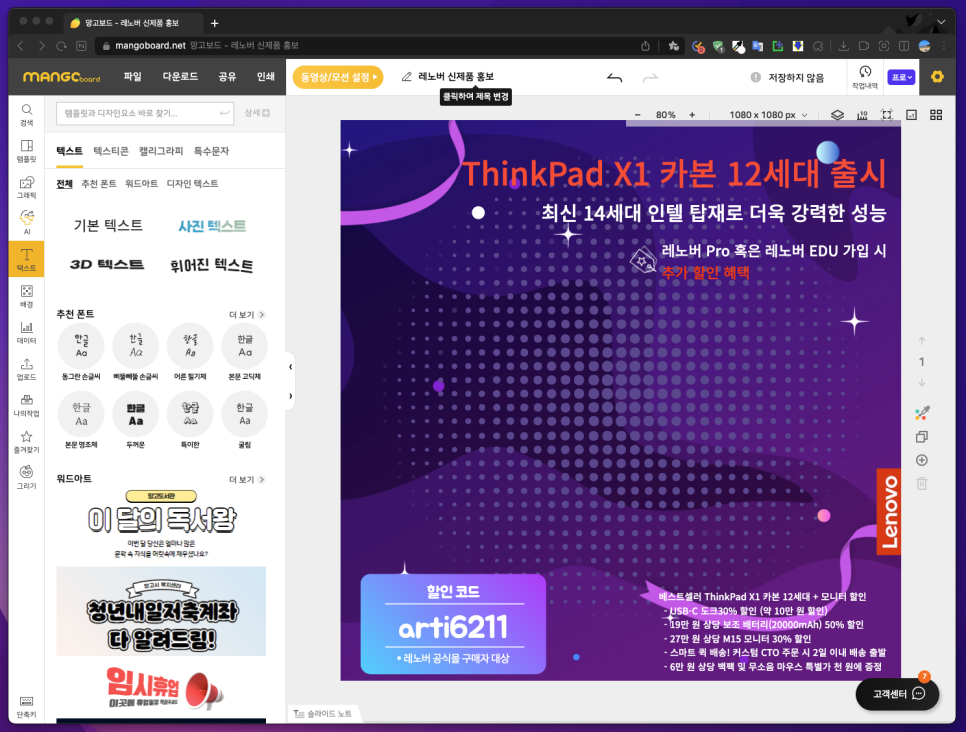Click the undo arrow in top toolbar
The height and width of the screenshot is (732, 966).
[614, 77]
